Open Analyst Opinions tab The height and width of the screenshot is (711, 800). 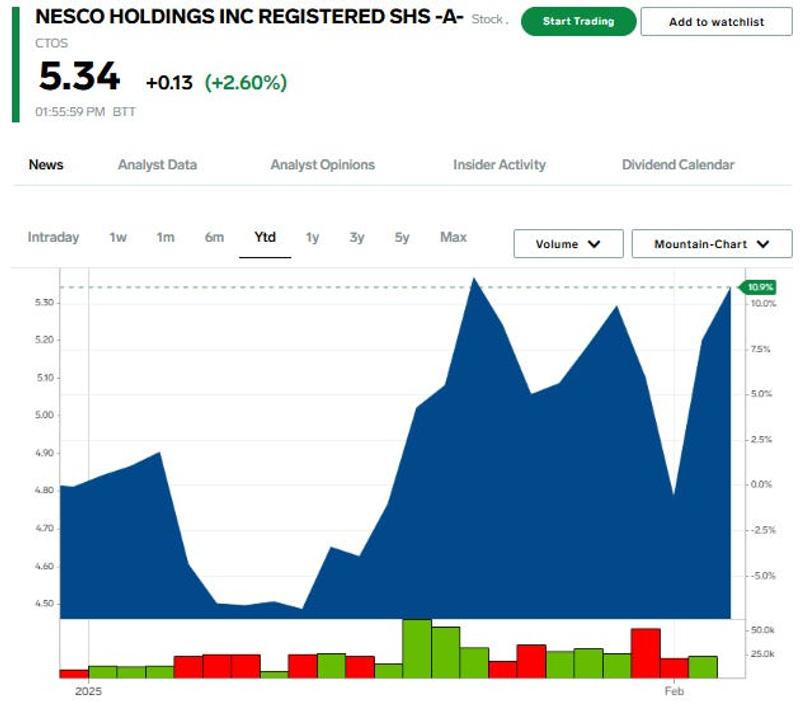(322, 165)
